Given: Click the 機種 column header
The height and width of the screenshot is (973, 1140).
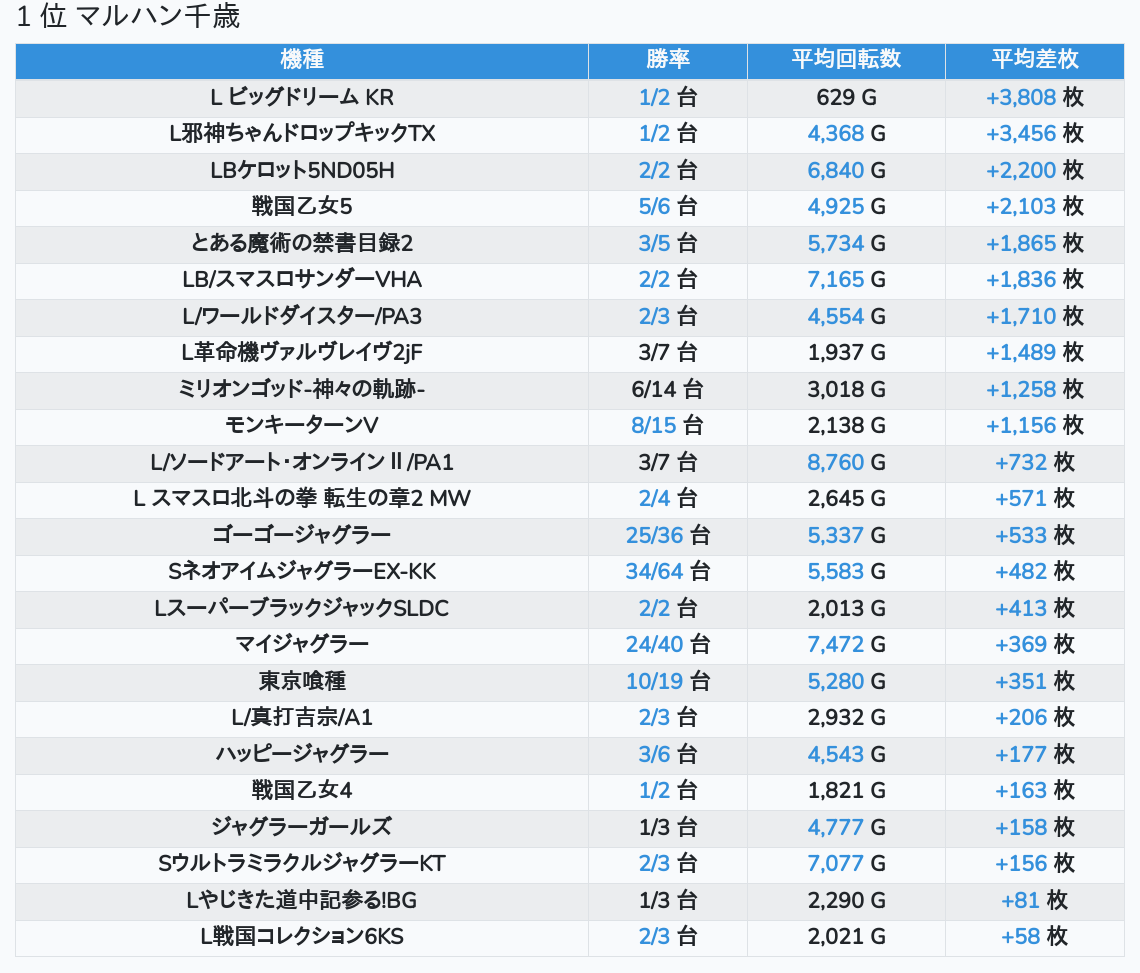Looking at the screenshot, I should click(x=302, y=60).
